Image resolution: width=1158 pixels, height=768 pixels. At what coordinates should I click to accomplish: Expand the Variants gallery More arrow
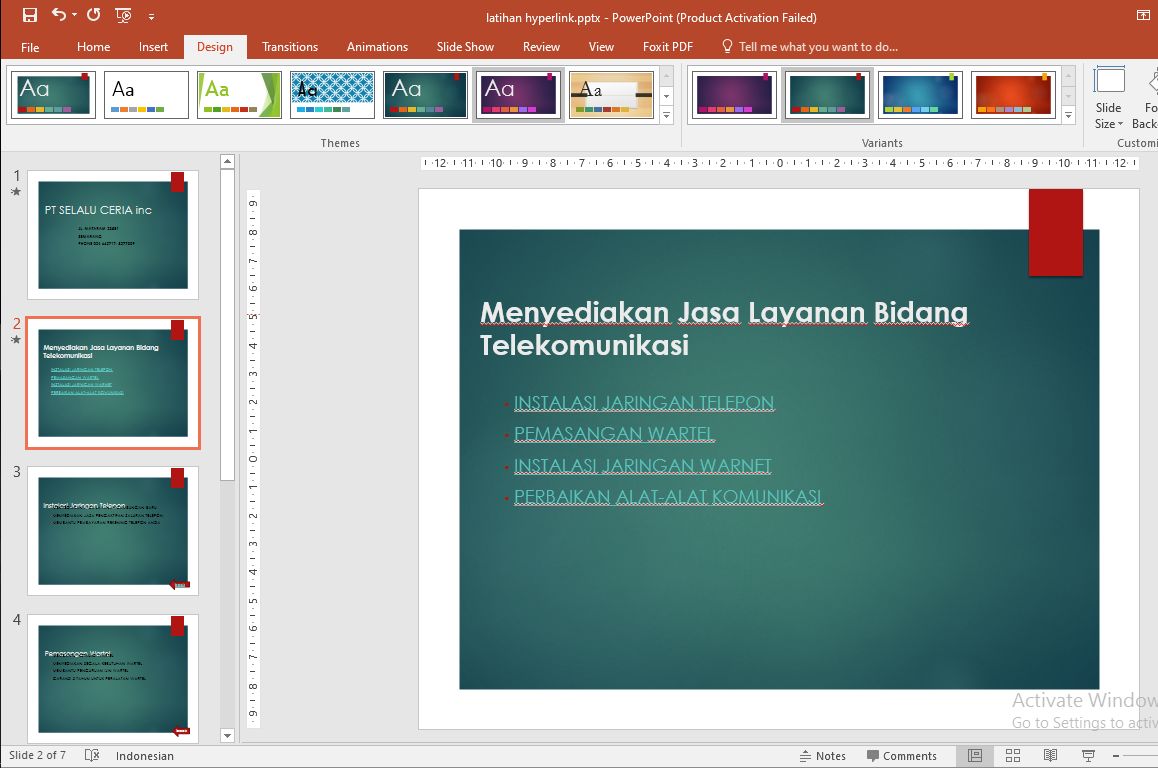coord(1069,117)
